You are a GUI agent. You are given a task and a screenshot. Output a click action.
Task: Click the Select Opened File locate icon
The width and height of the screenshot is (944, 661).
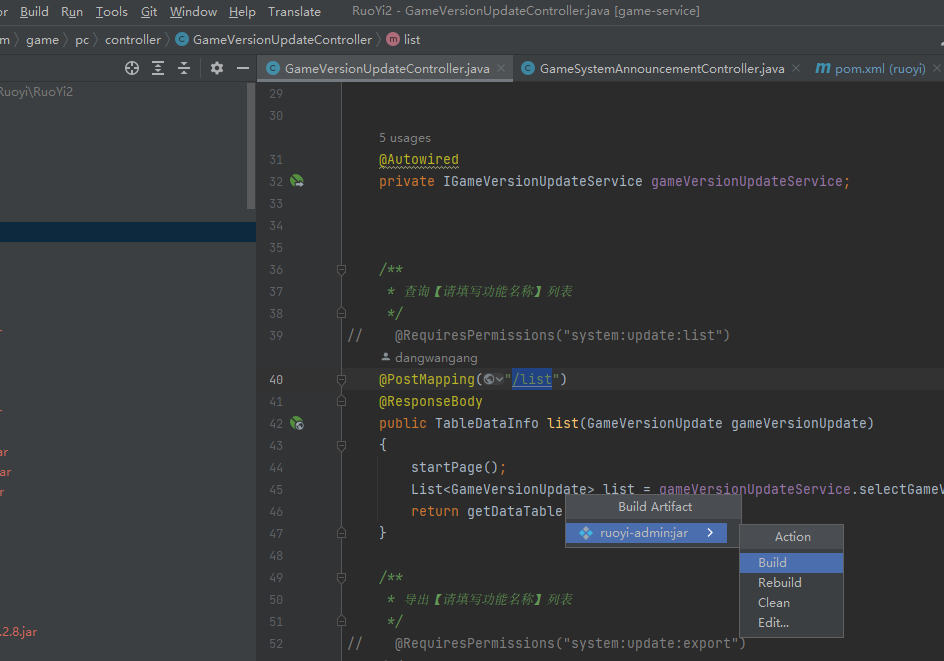(x=132, y=68)
